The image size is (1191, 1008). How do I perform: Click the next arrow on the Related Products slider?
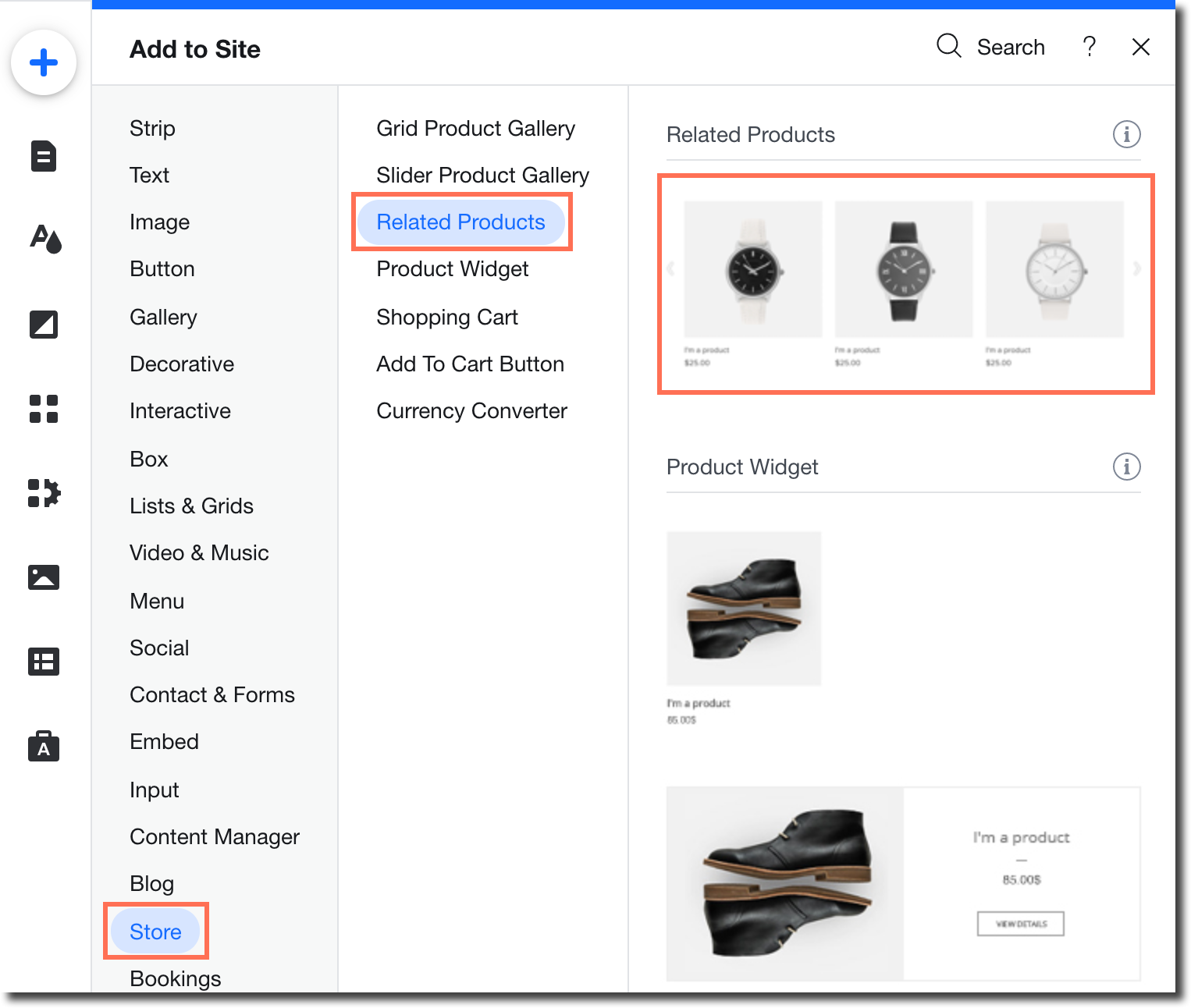1137,268
